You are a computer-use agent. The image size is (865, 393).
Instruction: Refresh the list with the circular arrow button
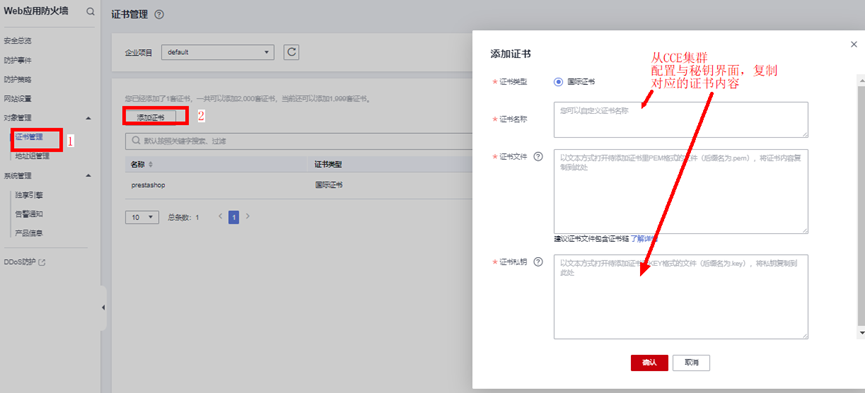click(x=291, y=52)
